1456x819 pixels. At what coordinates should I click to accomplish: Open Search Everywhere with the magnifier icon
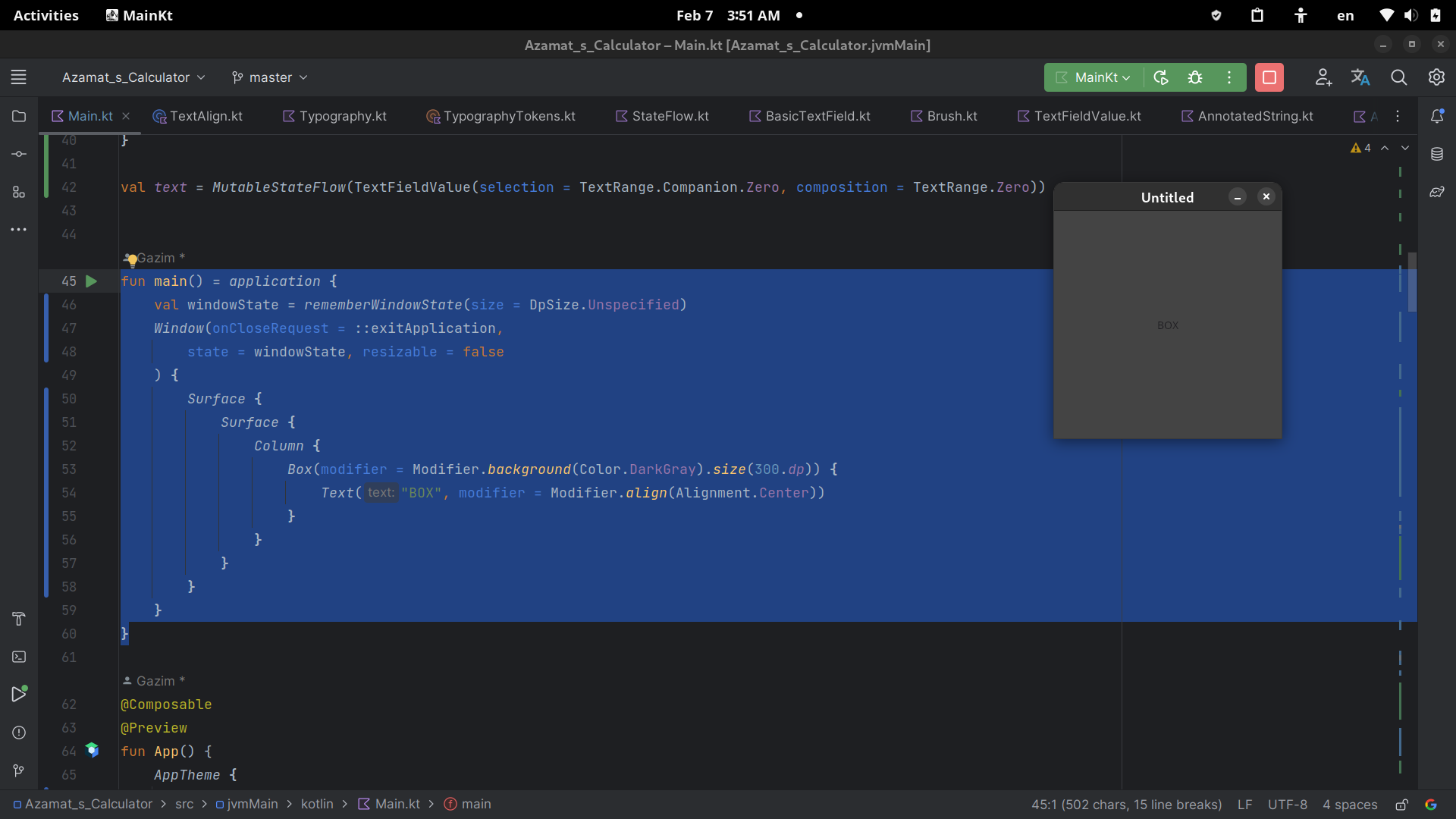click(1399, 77)
